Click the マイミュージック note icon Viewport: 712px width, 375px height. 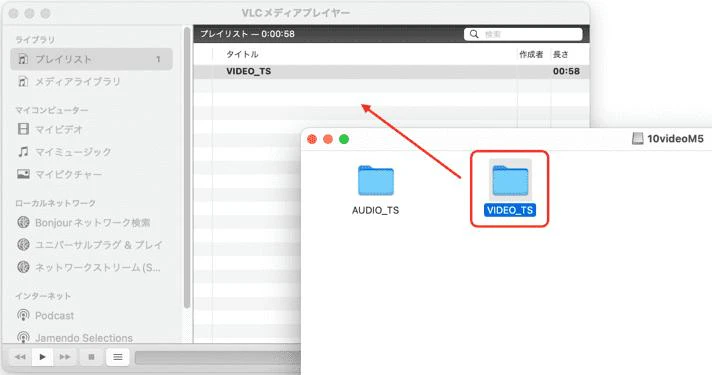pyautogui.click(x=23, y=151)
